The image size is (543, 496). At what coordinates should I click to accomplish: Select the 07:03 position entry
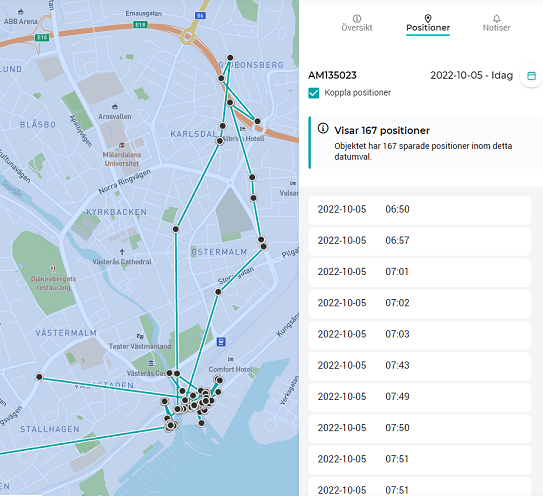[x=419, y=334]
